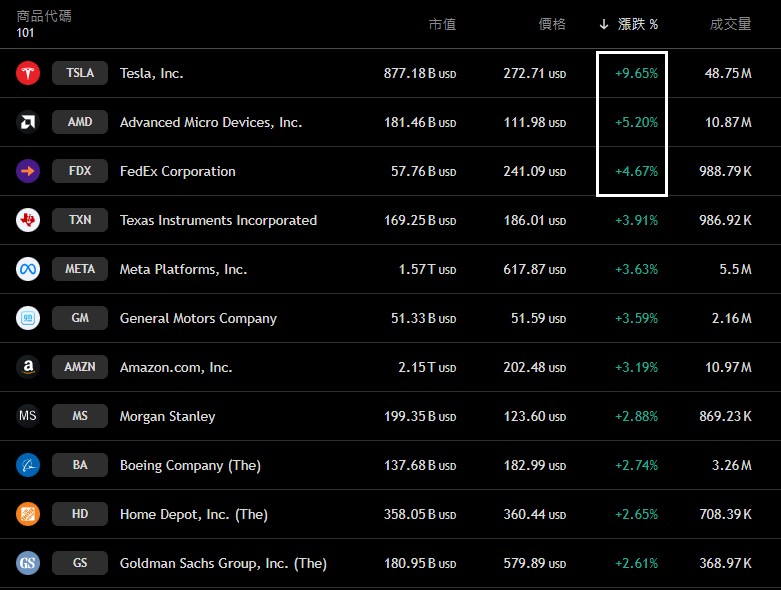The image size is (781, 590).
Task: Click the Boeing logo icon
Action: click(28, 465)
